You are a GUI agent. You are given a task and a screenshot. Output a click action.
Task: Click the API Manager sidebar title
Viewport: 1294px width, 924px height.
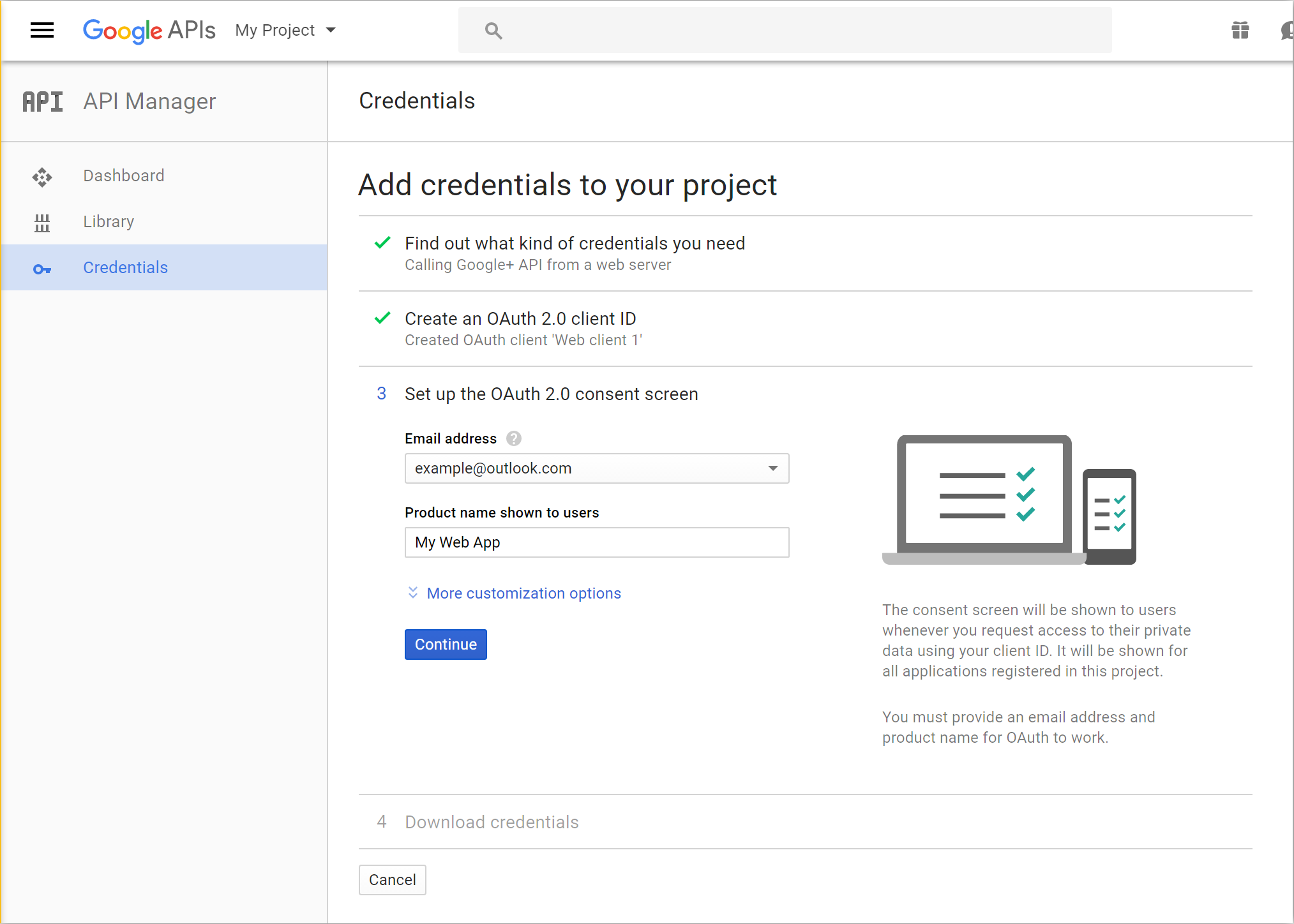(149, 101)
